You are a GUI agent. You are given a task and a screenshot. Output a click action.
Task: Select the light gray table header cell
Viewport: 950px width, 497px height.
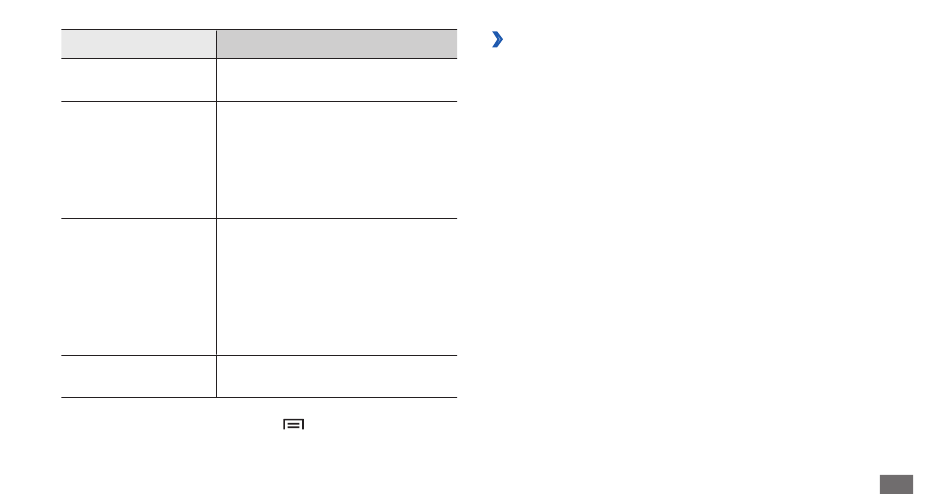[139, 44]
